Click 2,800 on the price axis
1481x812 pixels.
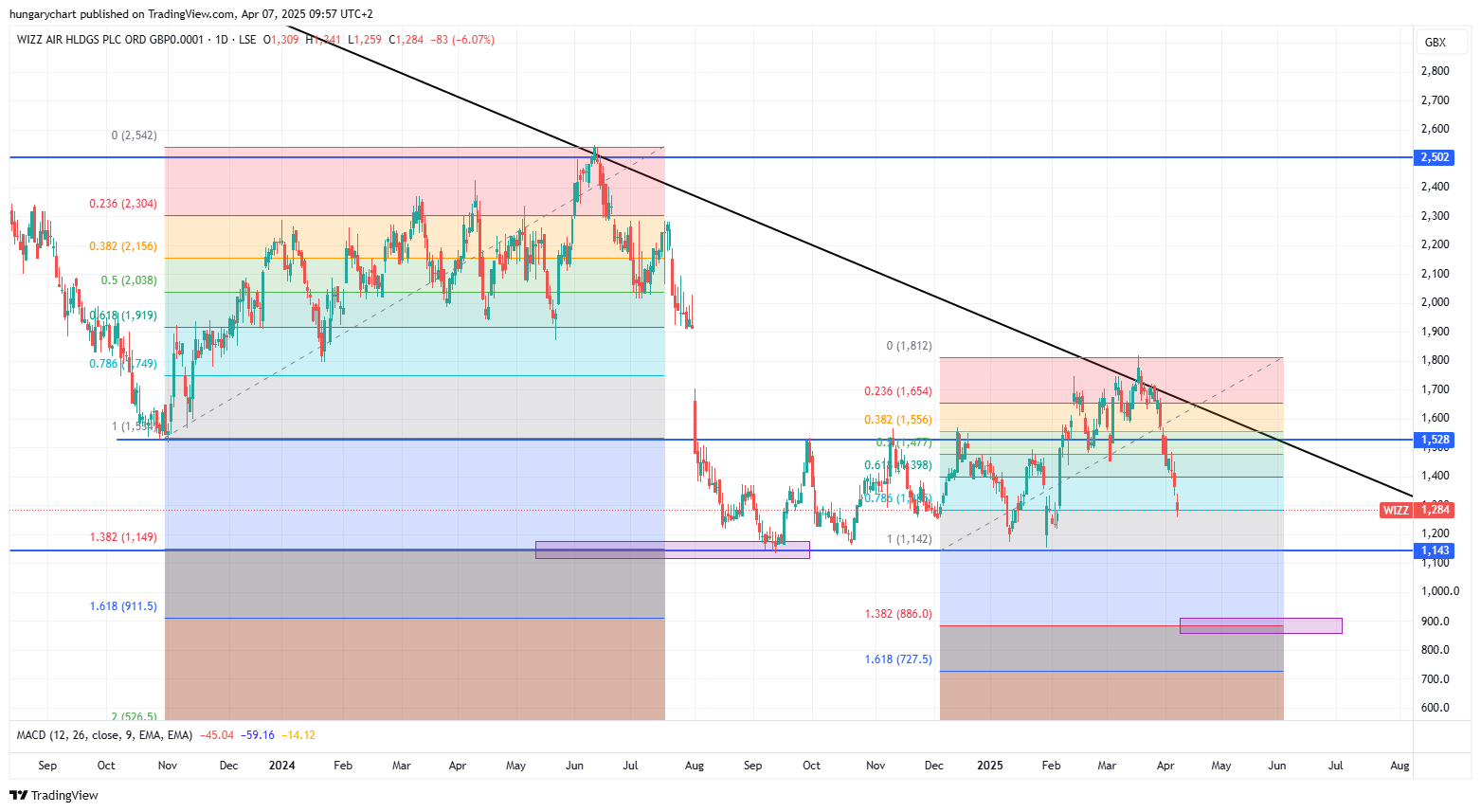click(1435, 71)
